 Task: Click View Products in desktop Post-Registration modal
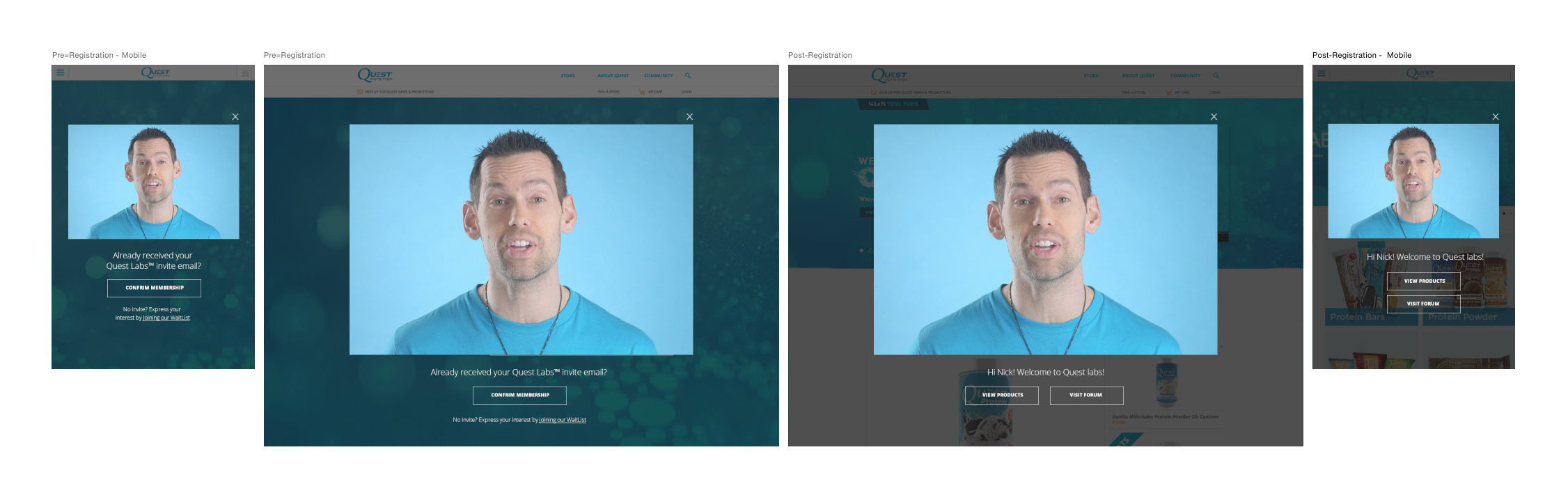[1002, 395]
